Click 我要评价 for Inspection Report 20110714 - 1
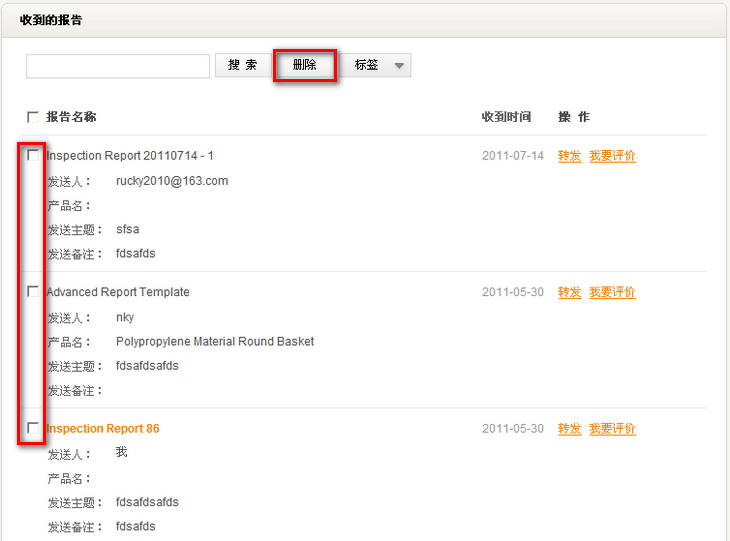This screenshot has height=541, width=730. click(x=612, y=156)
